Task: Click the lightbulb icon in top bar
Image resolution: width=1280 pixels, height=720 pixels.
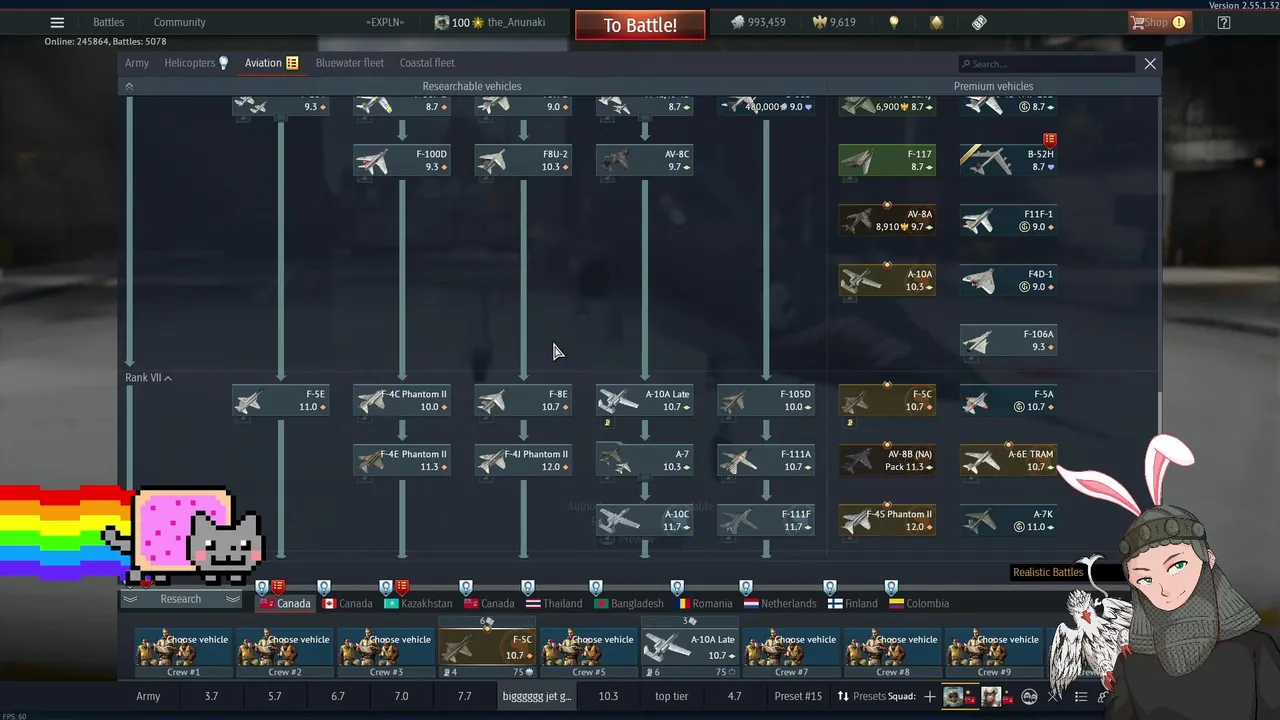Action: 894,22
